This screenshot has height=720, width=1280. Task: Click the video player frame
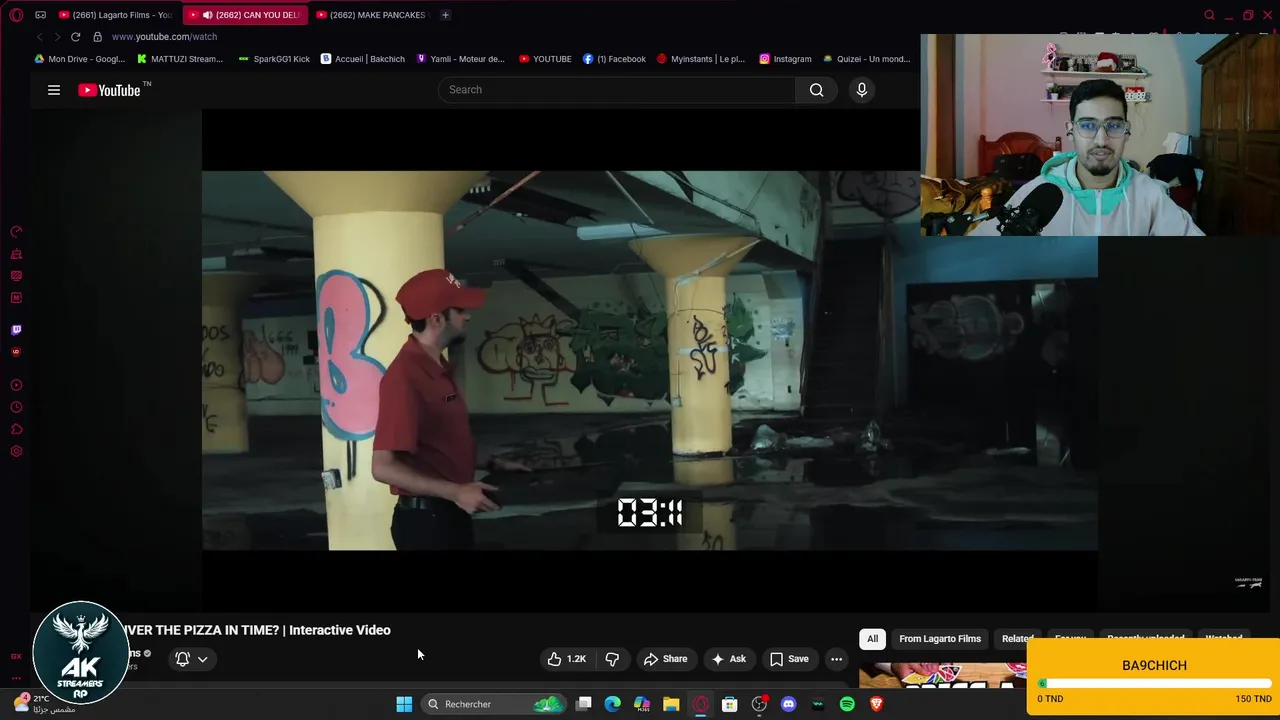(x=649, y=360)
